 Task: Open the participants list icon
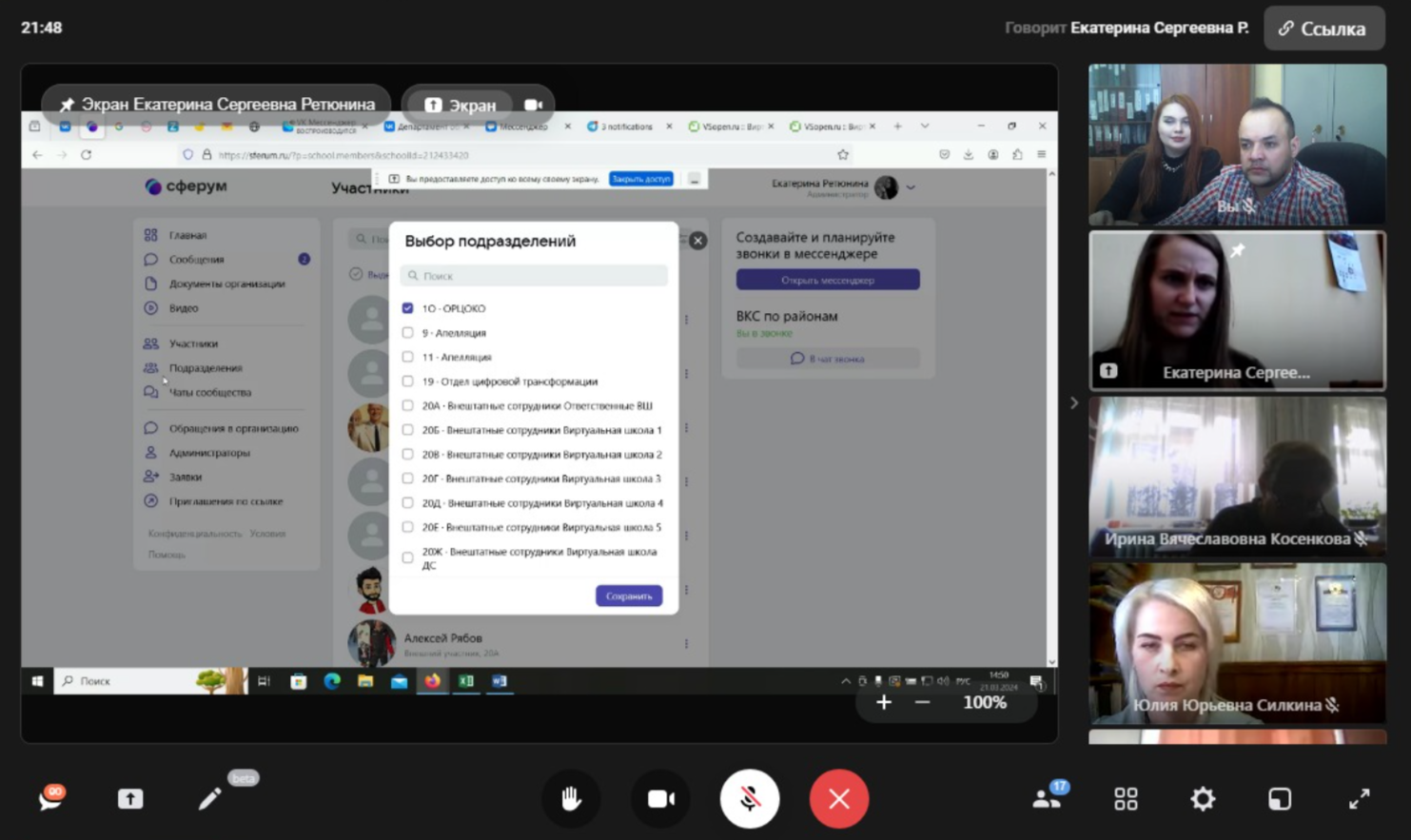(1047, 799)
